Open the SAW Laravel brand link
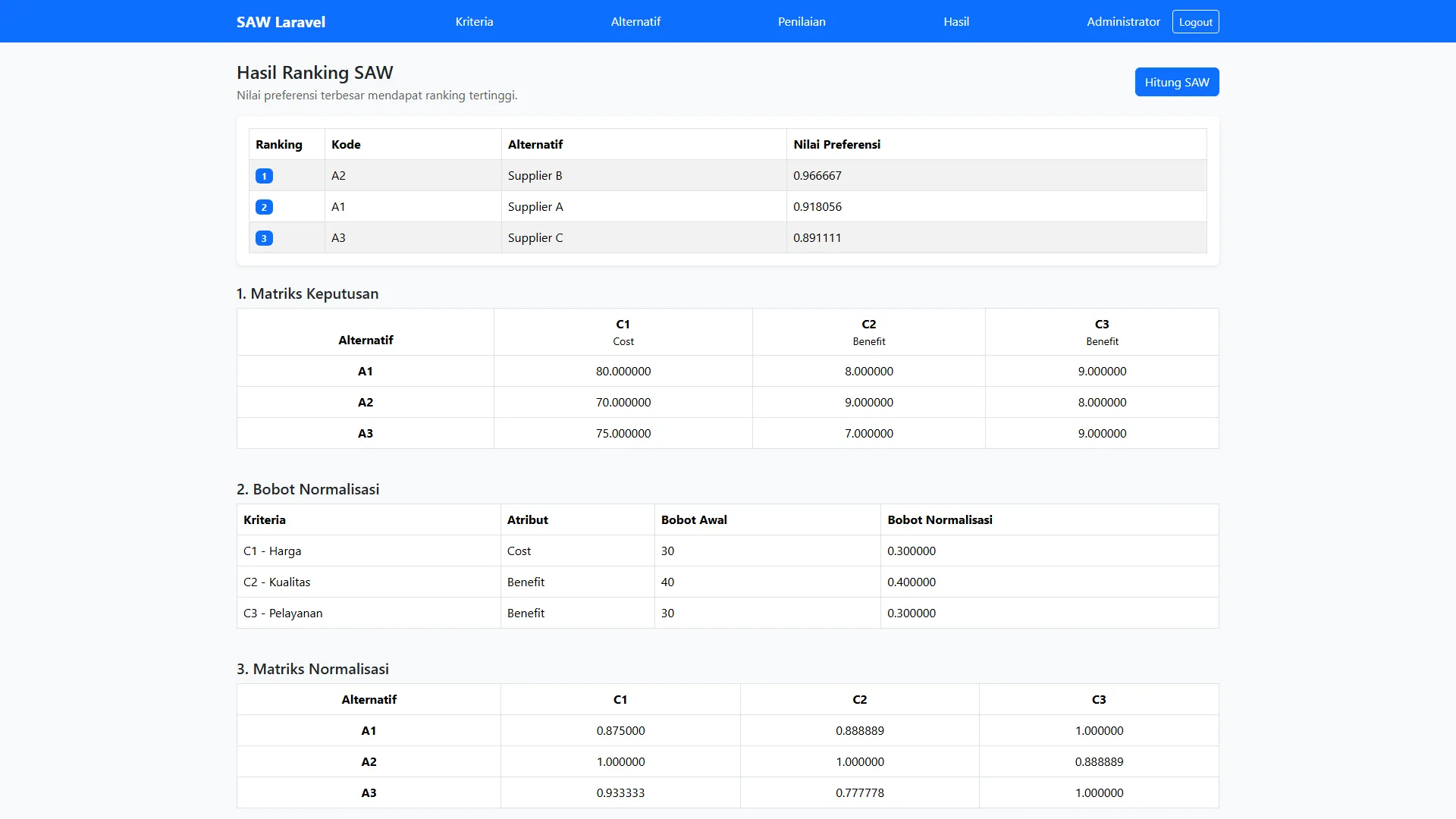The image size is (1456, 819). [281, 22]
